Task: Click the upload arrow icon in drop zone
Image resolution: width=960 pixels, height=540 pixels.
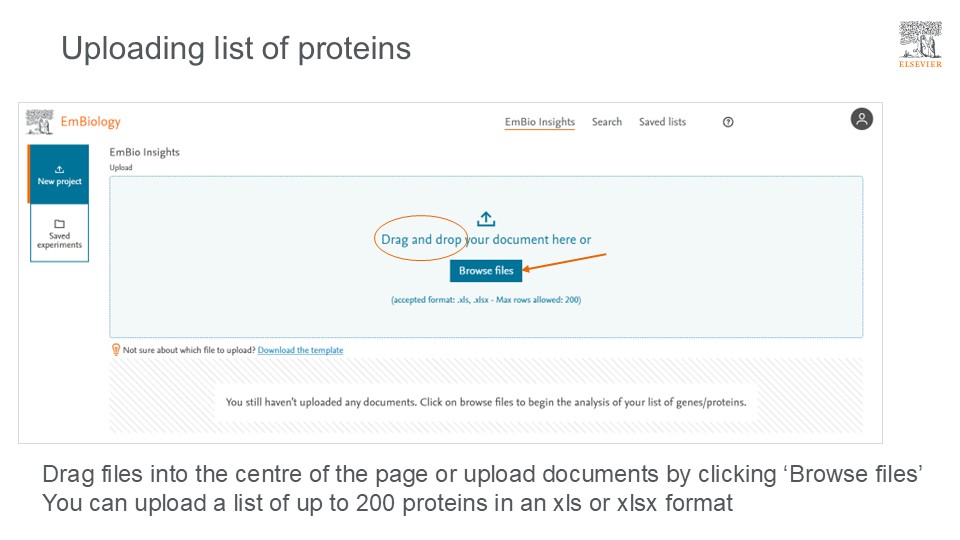Action: (x=486, y=219)
